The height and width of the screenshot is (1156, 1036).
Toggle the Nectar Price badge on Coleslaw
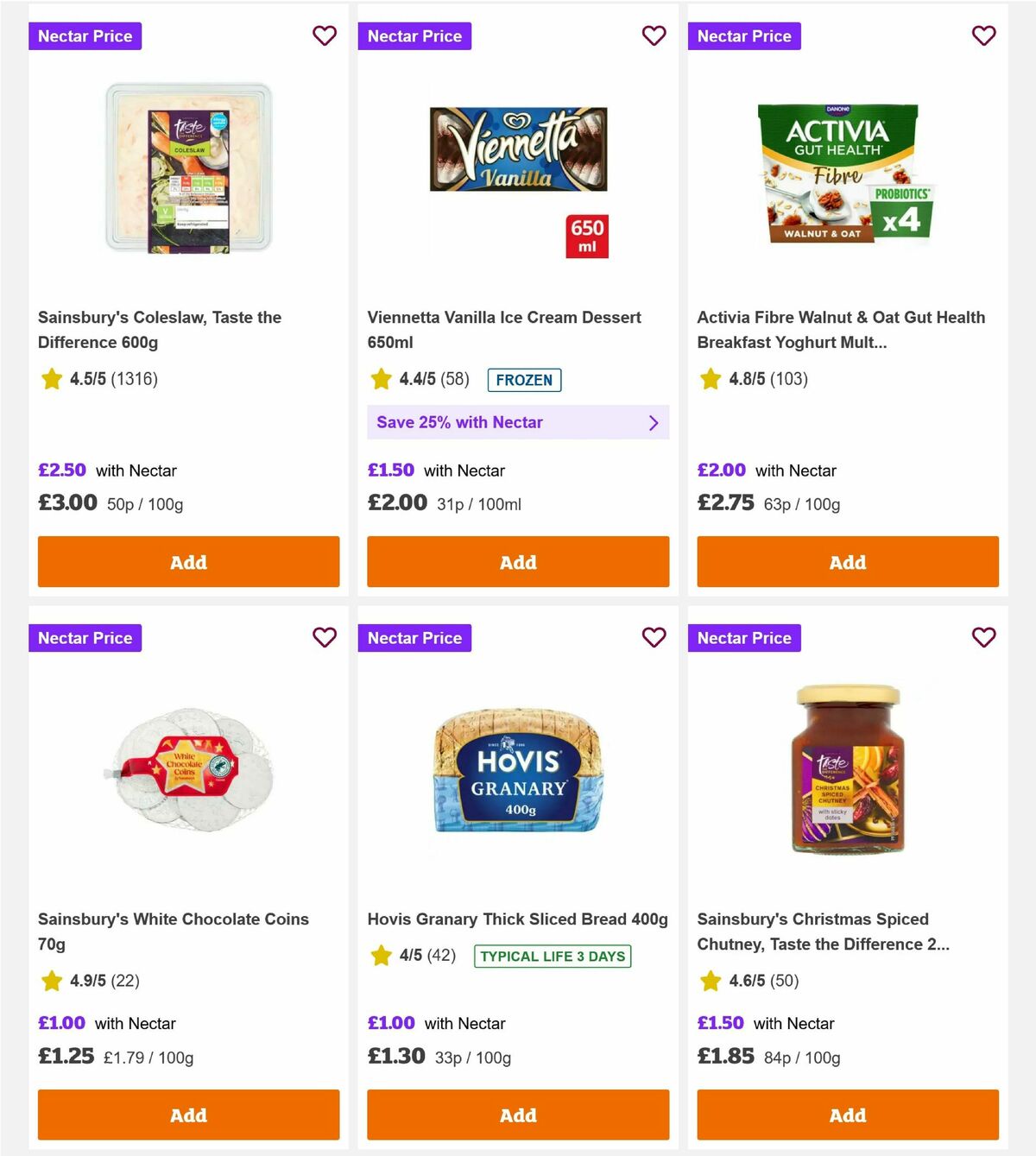pos(85,35)
